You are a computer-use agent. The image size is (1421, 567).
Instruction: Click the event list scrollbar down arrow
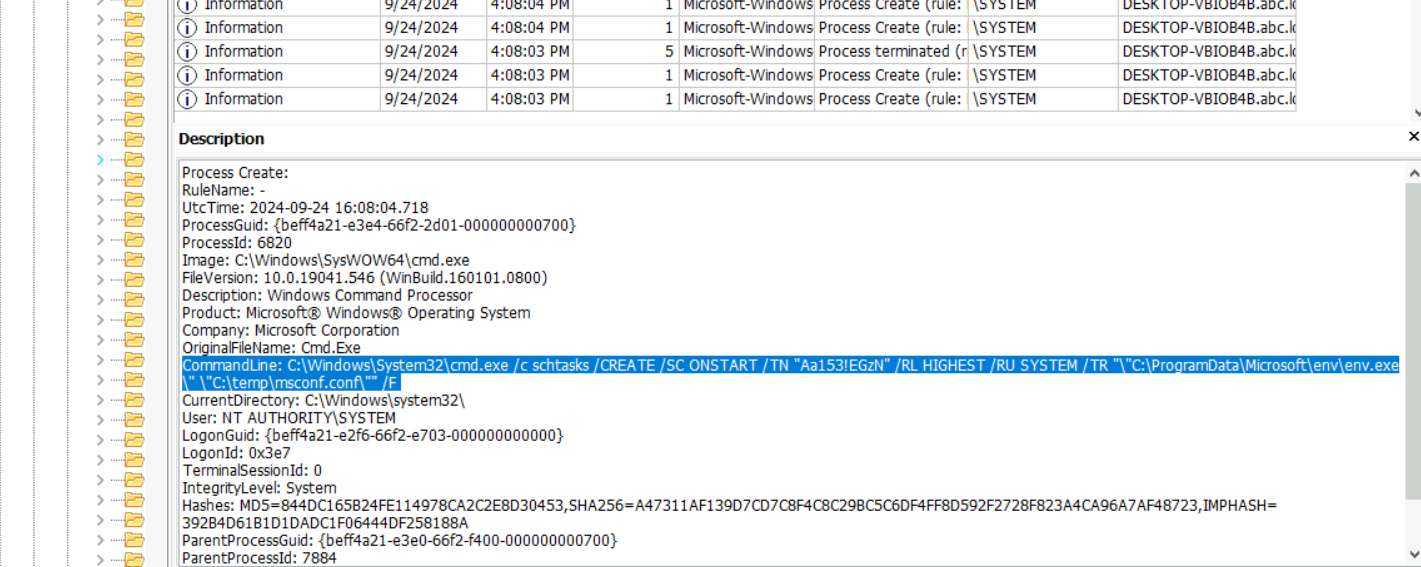pos(1416,114)
